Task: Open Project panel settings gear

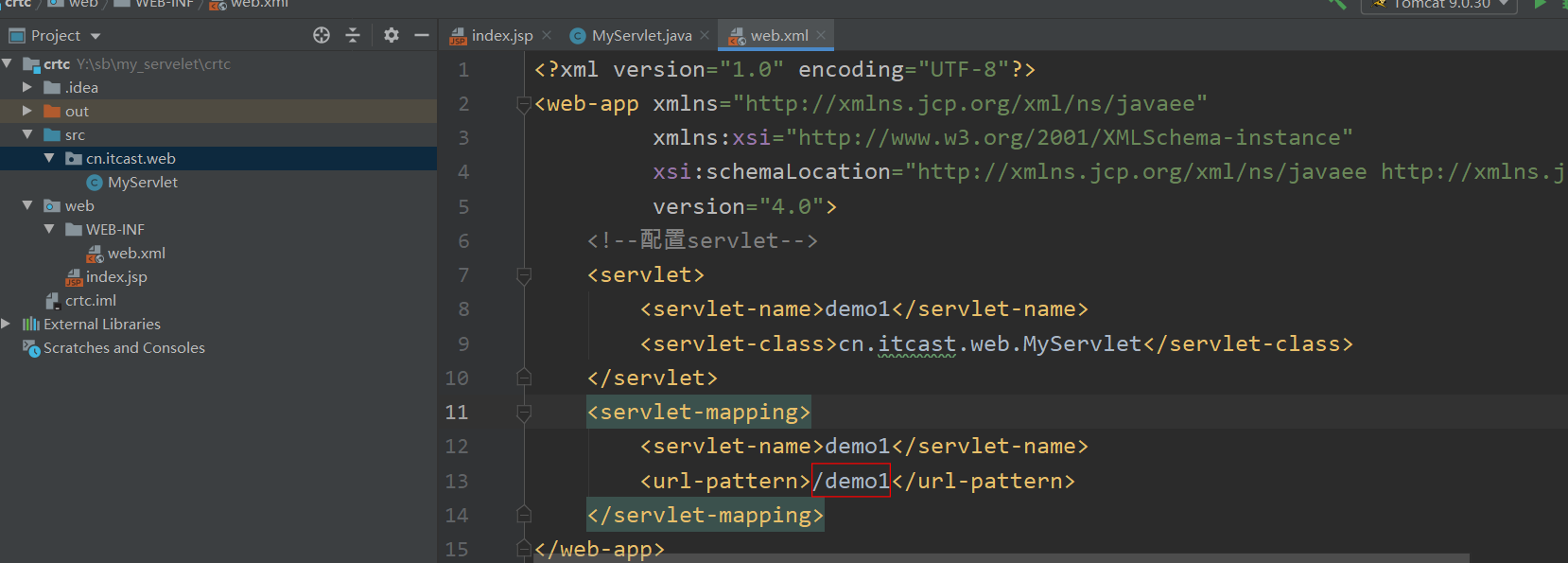Action: click(392, 35)
